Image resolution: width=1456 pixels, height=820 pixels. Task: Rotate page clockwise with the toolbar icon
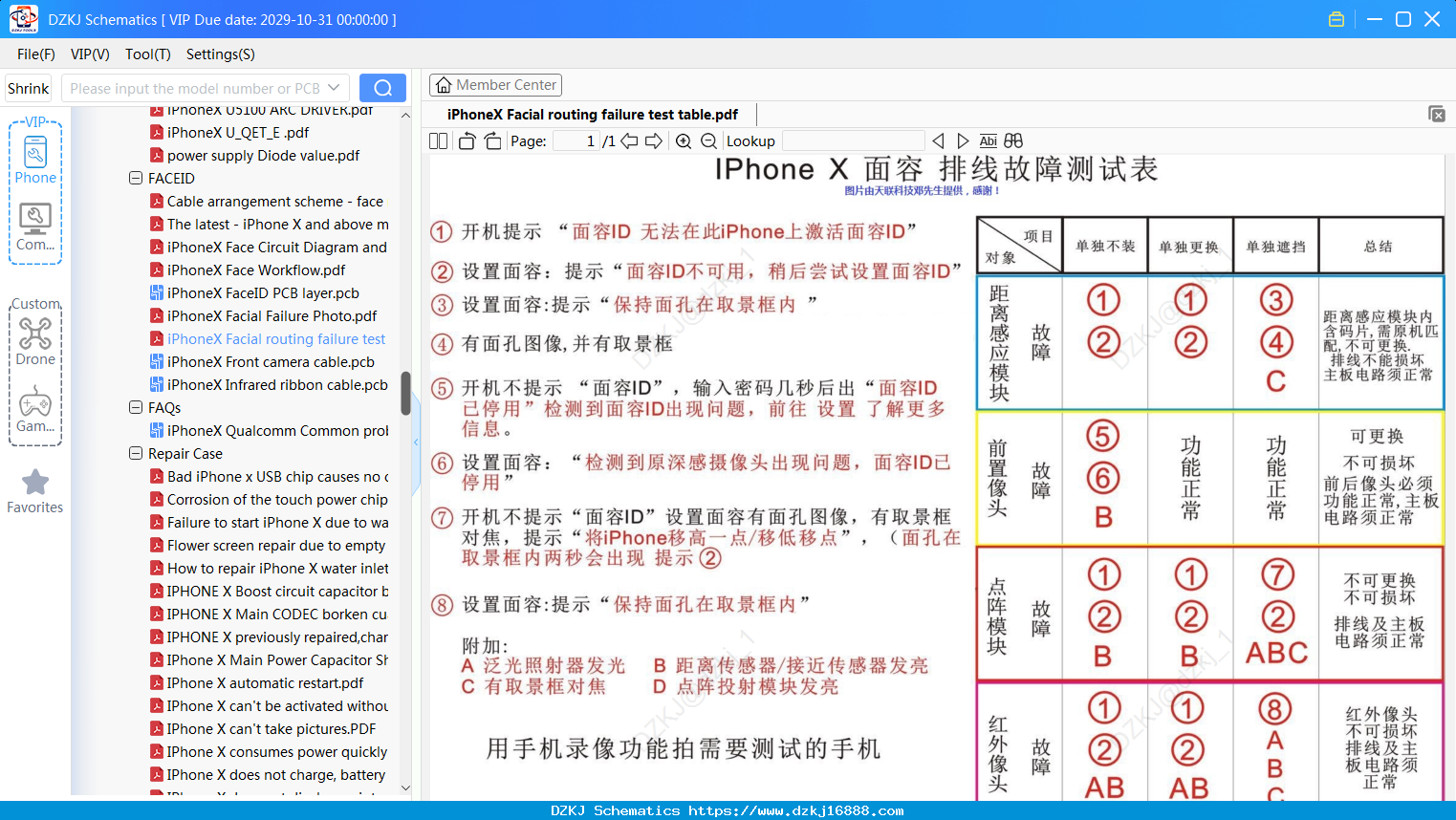tap(492, 140)
